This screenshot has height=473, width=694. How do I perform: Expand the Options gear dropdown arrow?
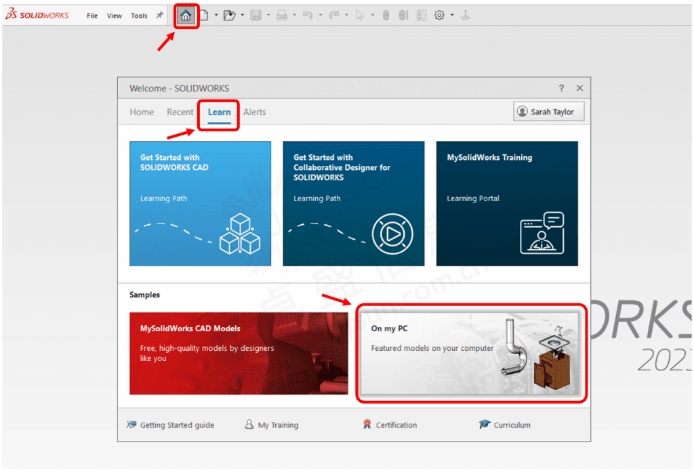coord(452,15)
